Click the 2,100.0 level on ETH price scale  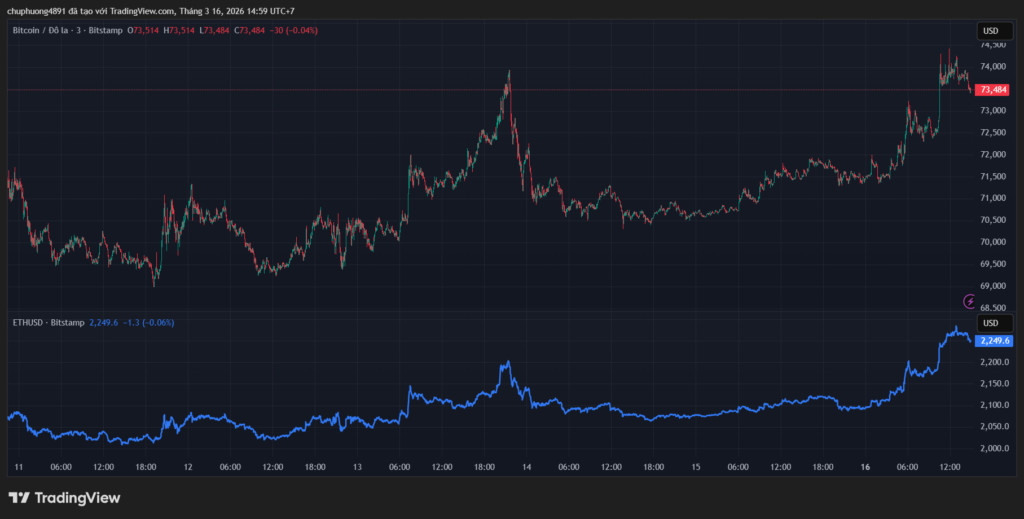[x=995, y=405]
